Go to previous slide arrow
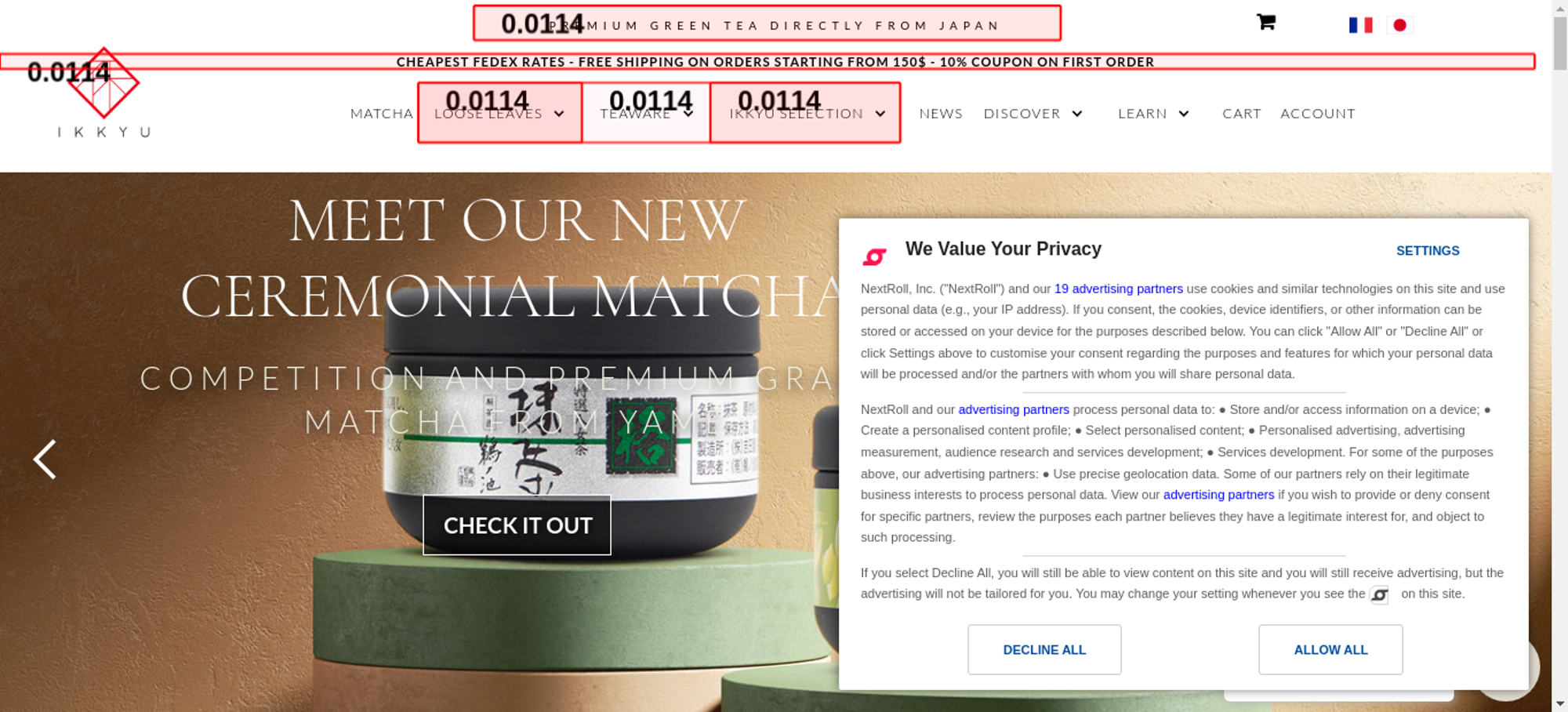 (x=45, y=460)
